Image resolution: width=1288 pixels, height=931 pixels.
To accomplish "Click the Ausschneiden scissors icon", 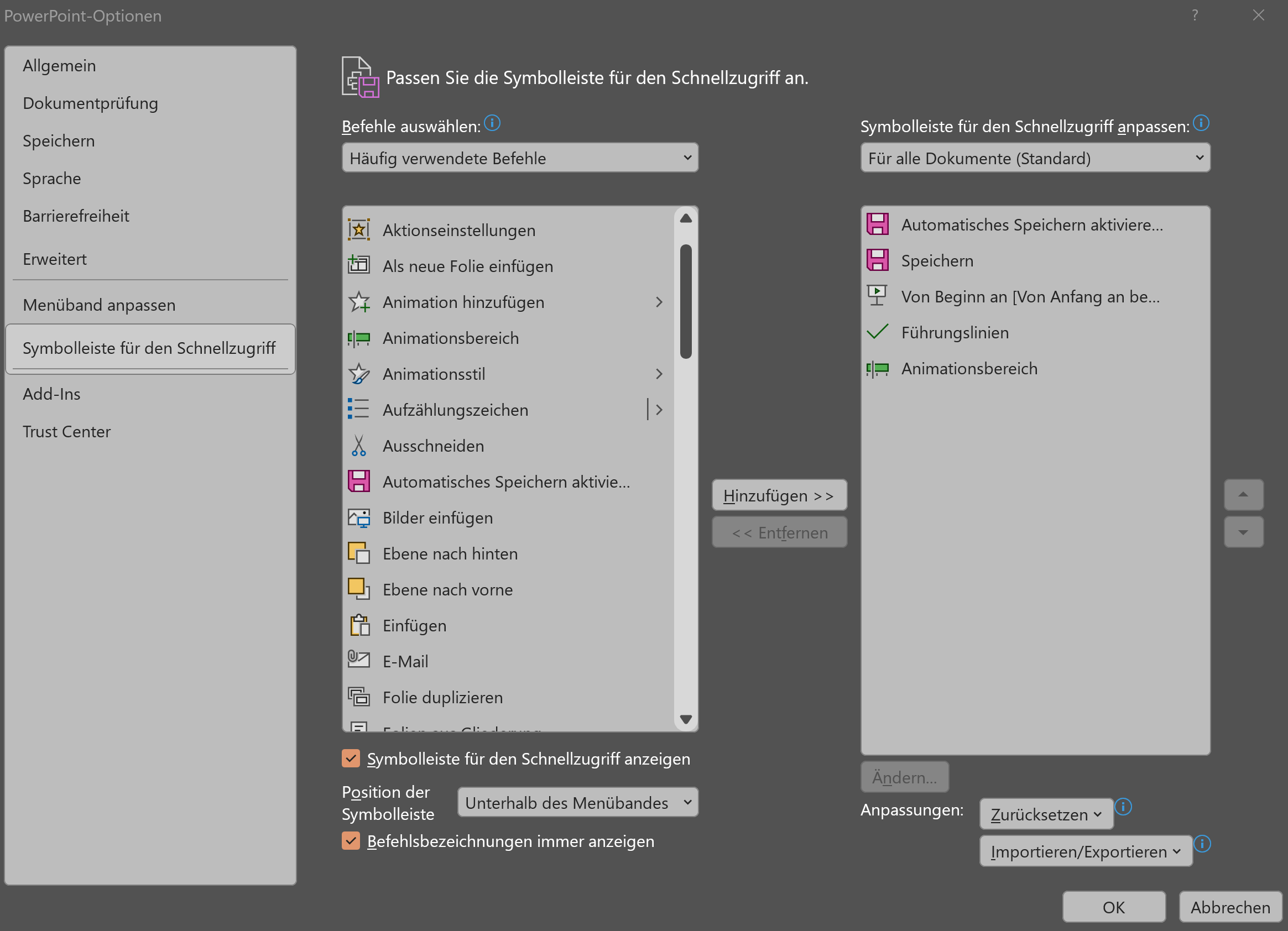I will coord(359,446).
